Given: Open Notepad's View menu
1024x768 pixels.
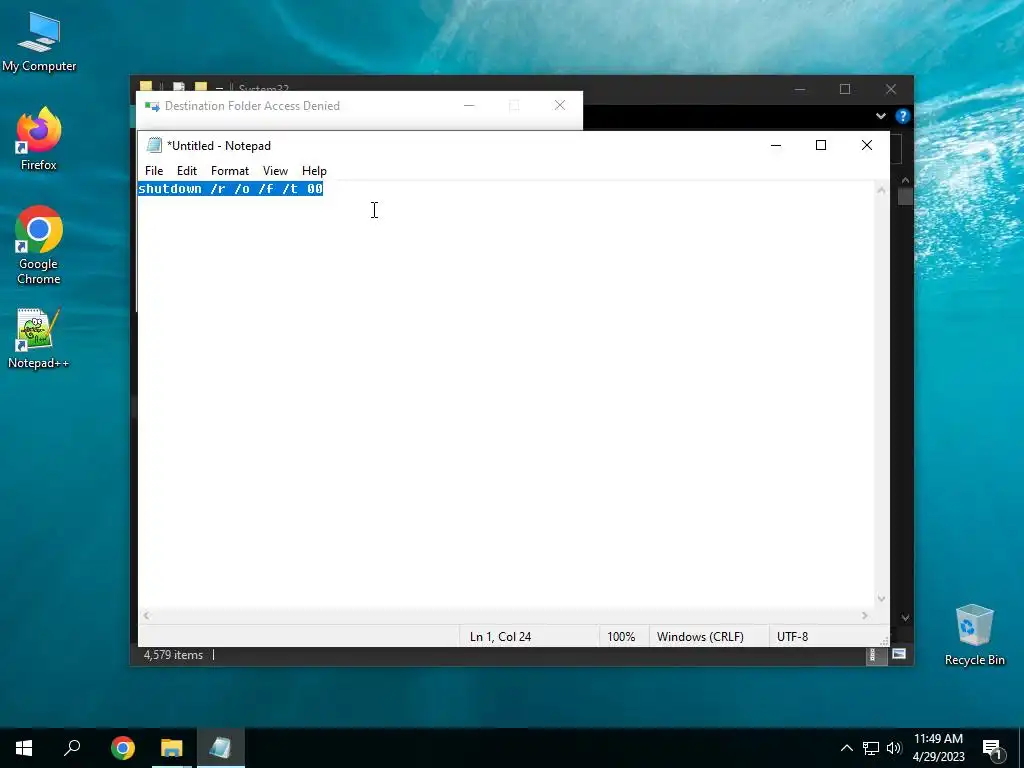Looking at the screenshot, I should (x=275, y=170).
